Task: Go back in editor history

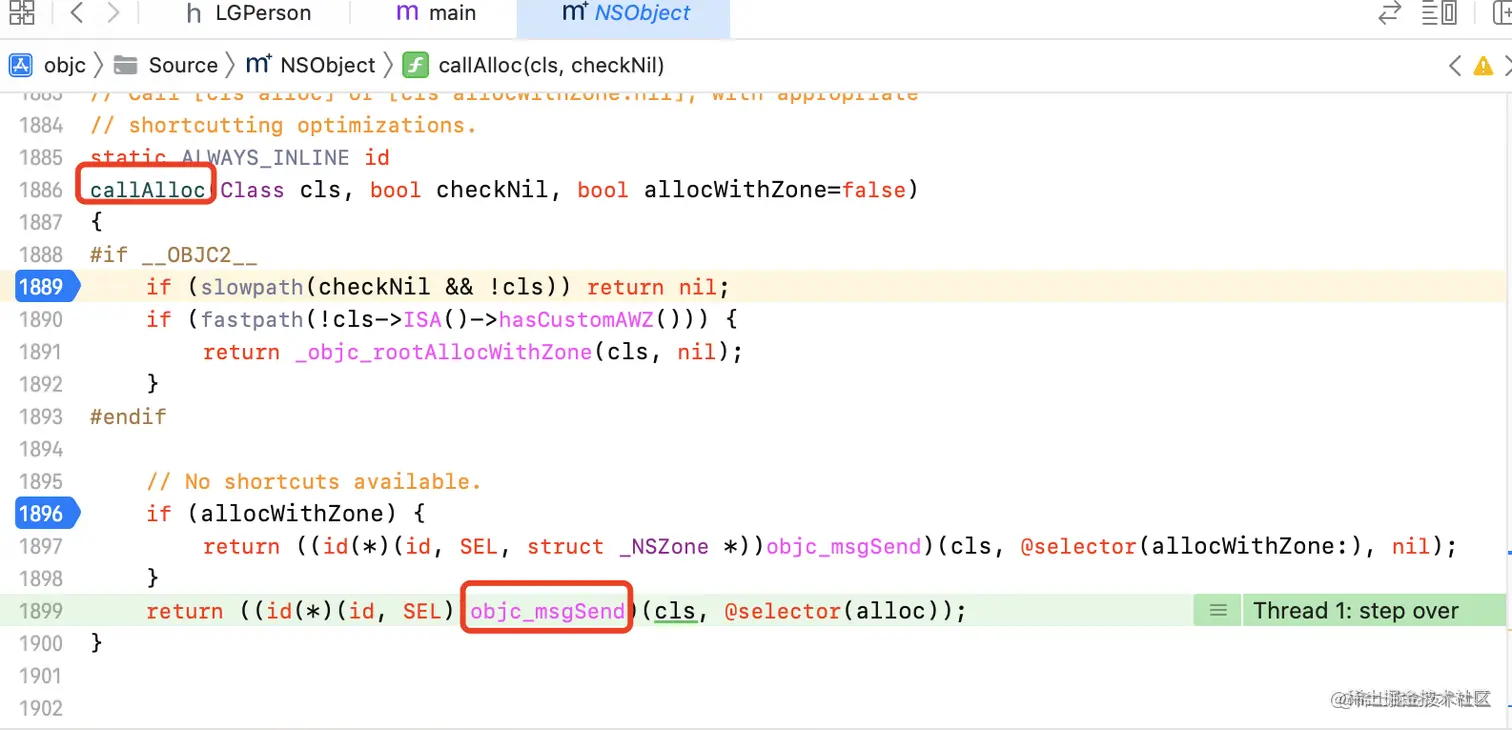Action: coord(77,13)
